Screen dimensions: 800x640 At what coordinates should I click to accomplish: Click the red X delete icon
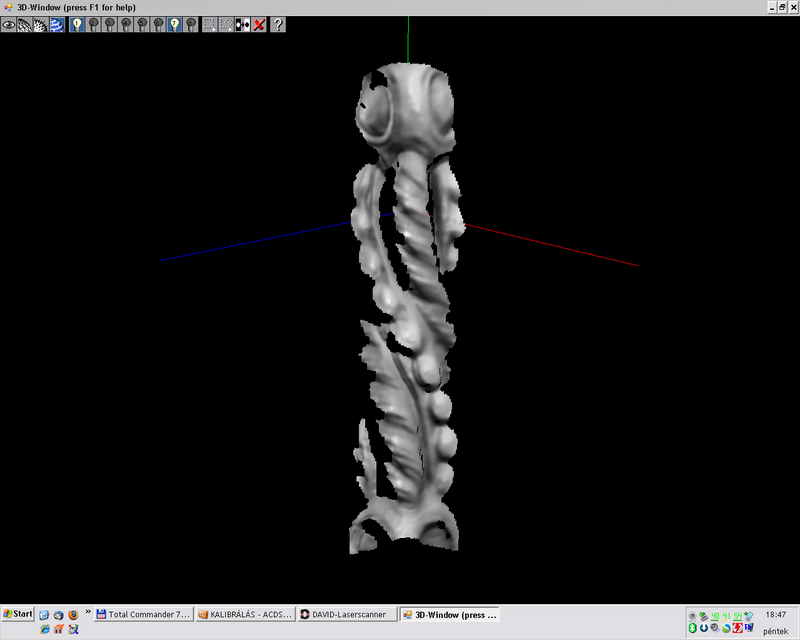(259, 24)
